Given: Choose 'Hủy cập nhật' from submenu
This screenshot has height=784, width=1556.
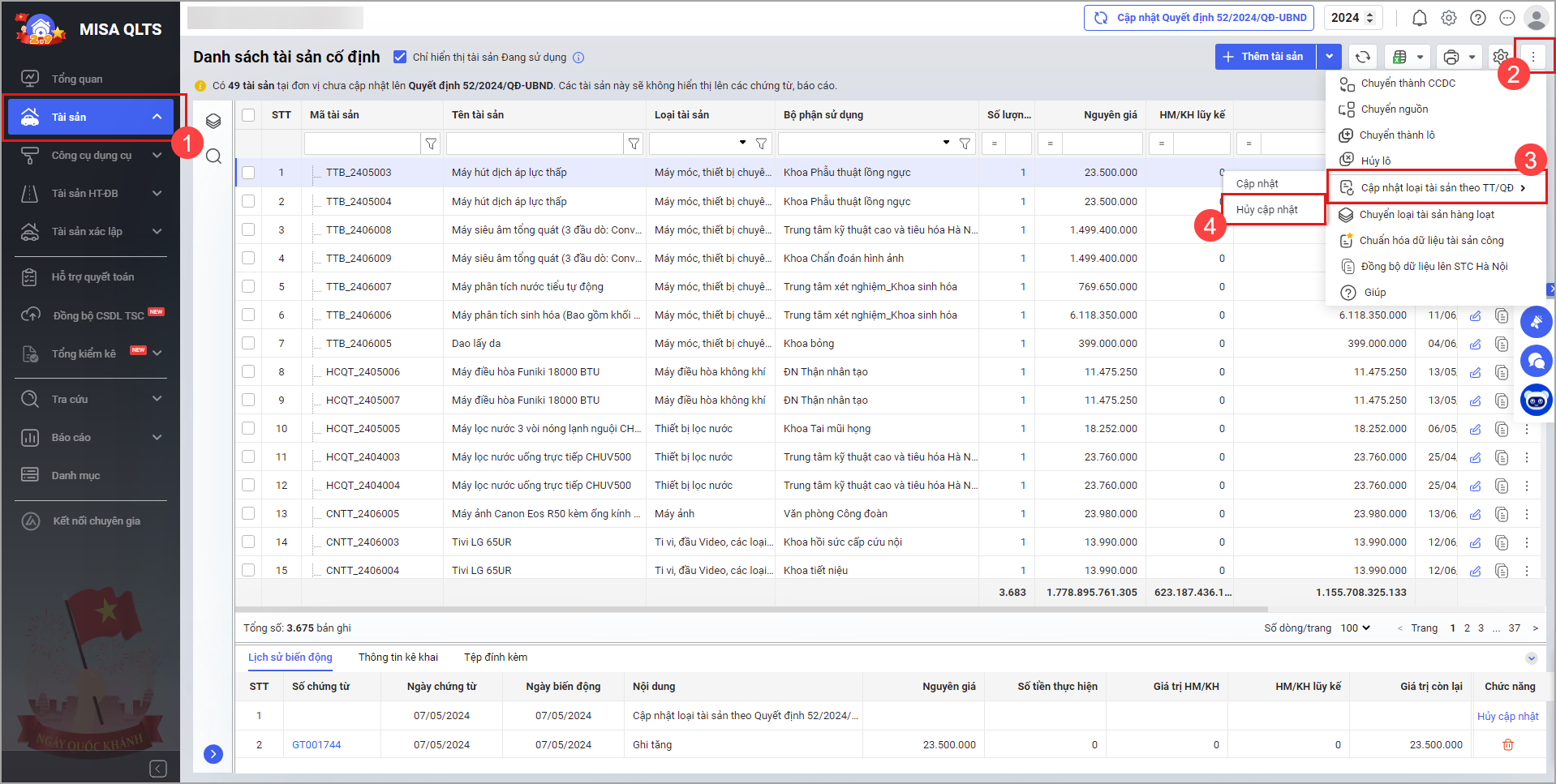Looking at the screenshot, I should 1266,209.
